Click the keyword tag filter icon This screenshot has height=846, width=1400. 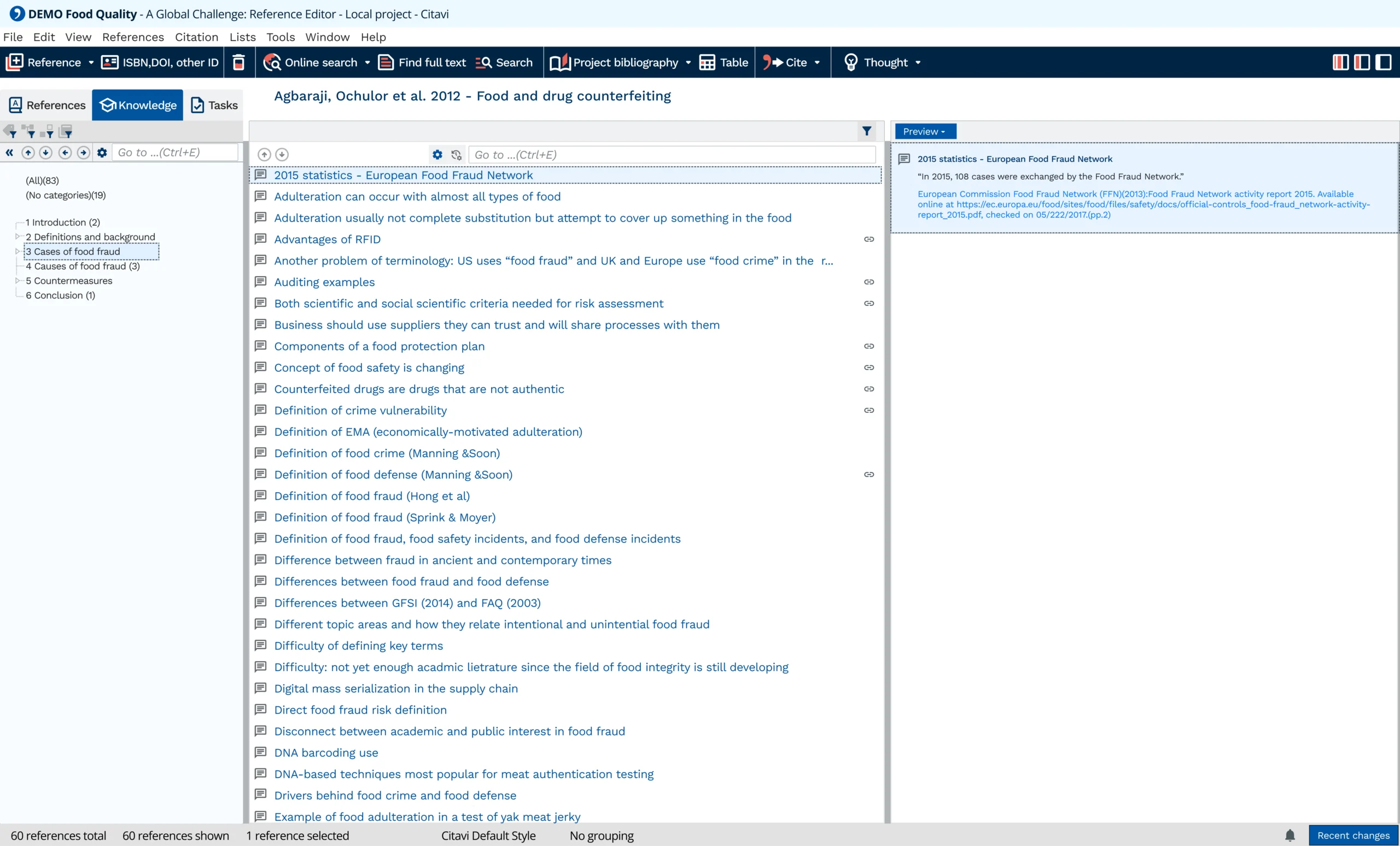click(x=10, y=132)
